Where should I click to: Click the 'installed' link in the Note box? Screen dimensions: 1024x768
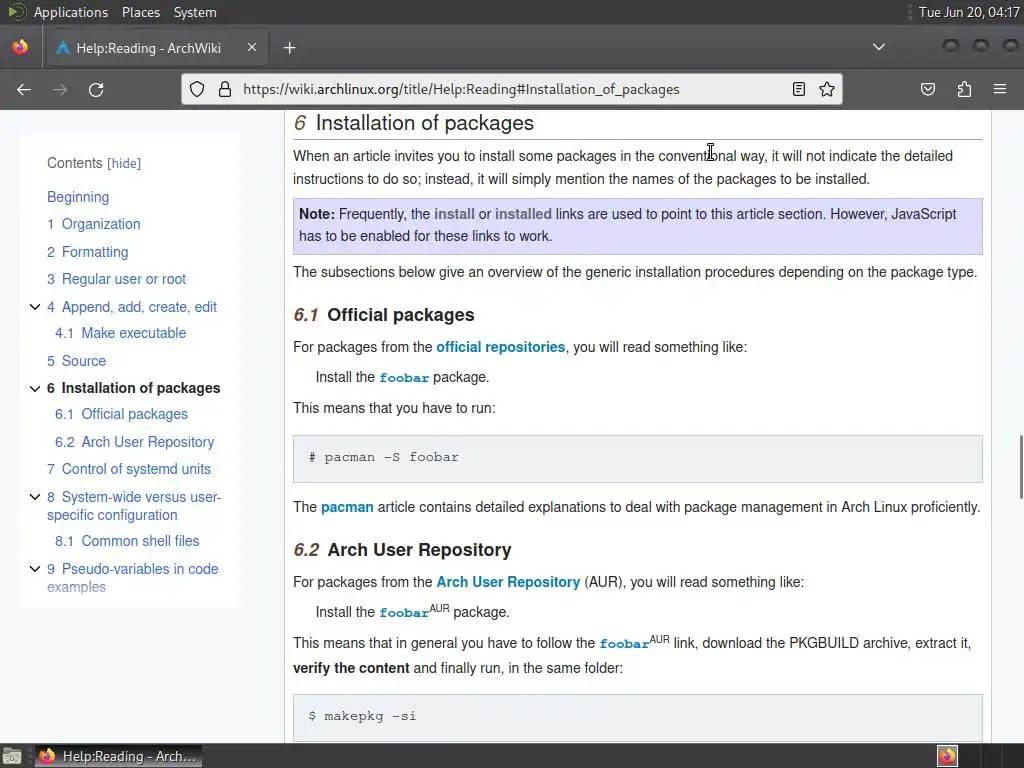point(523,214)
